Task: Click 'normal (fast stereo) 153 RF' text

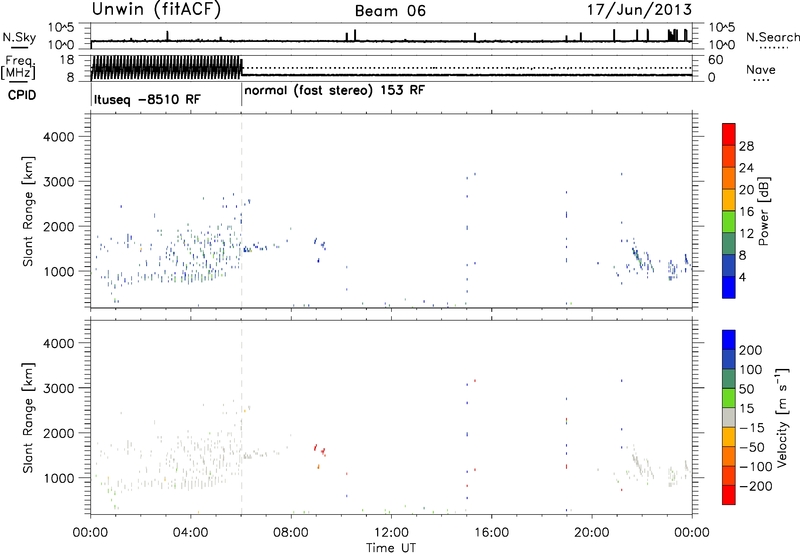Action: coord(334,90)
